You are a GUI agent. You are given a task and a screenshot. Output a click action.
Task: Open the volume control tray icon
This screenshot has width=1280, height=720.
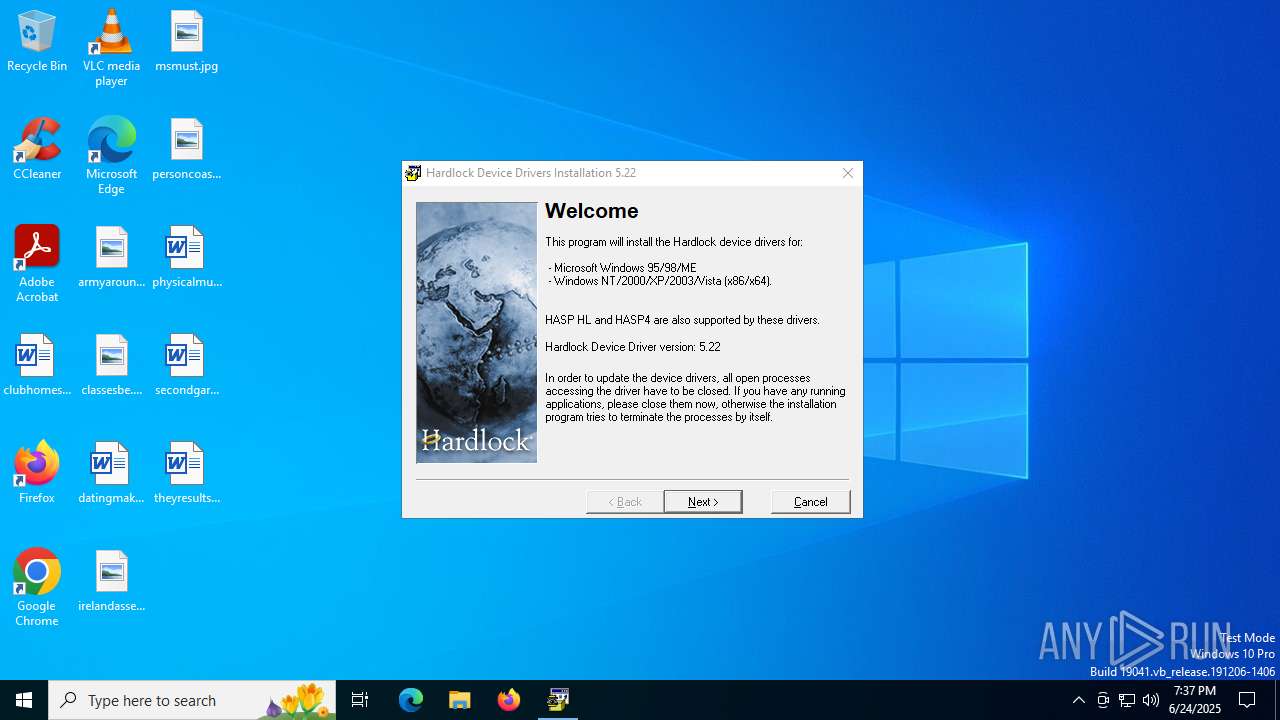click(x=1151, y=700)
